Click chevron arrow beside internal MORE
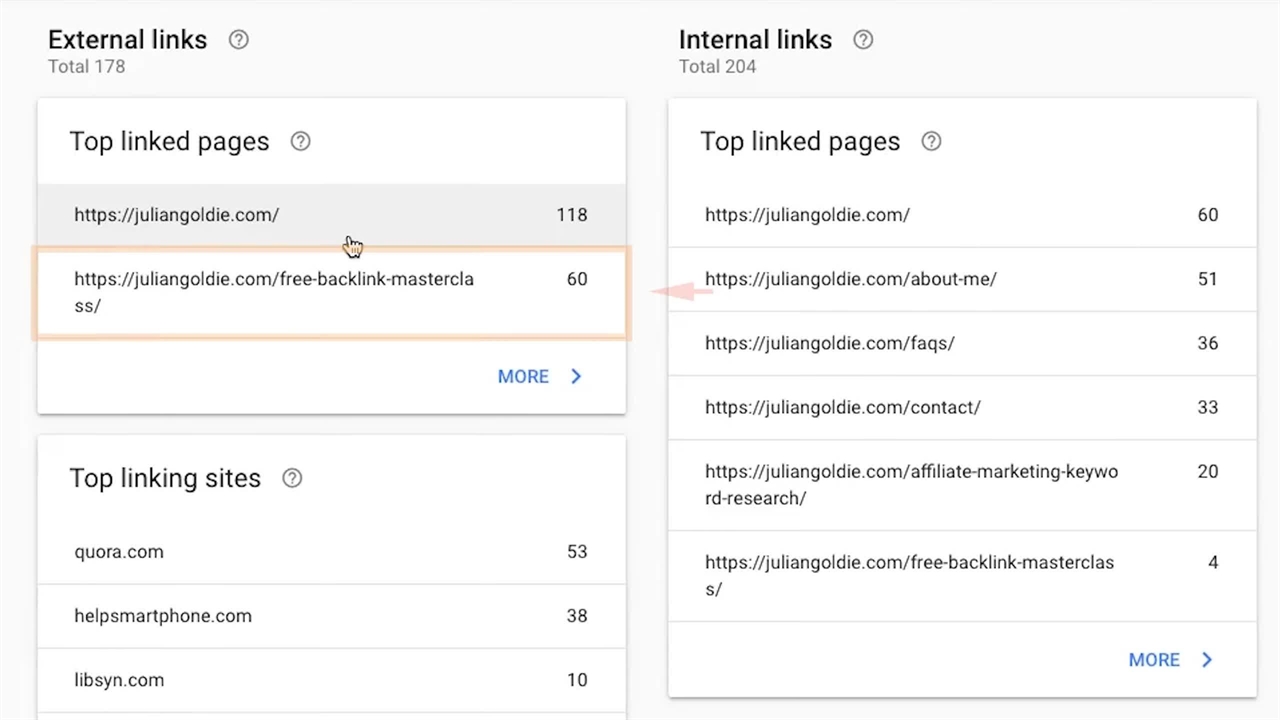The width and height of the screenshot is (1280, 720). click(x=1207, y=660)
